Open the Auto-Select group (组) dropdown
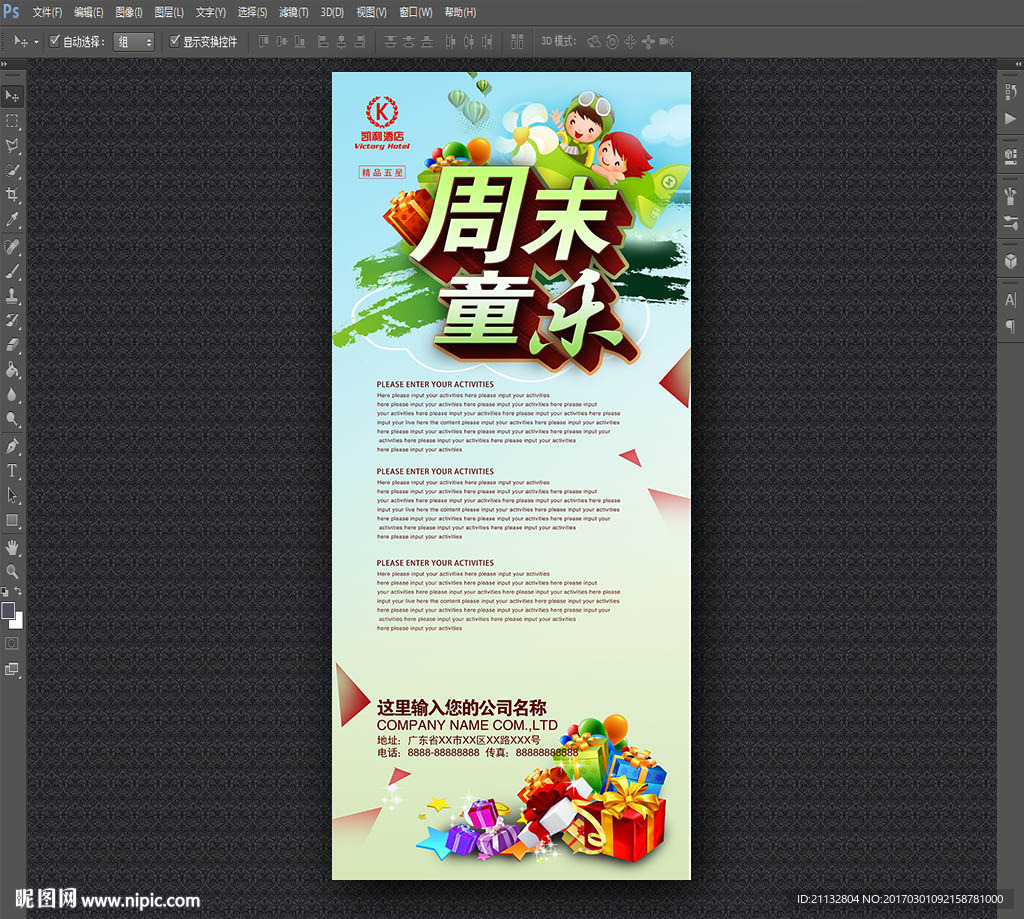 [x=134, y=42]
